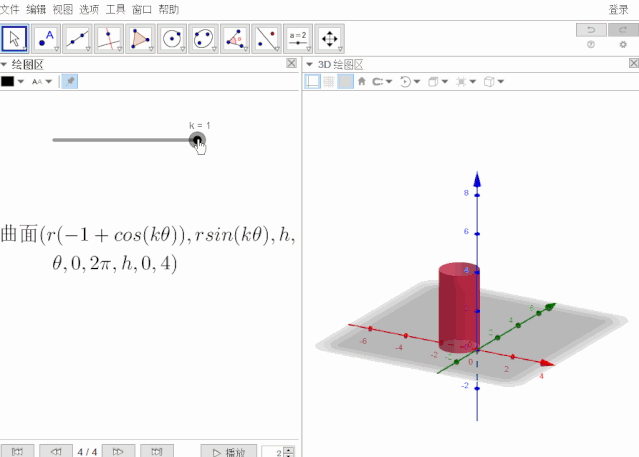Toggle the pin fix-object button
639x457 pixels.
tap(70, 81)
